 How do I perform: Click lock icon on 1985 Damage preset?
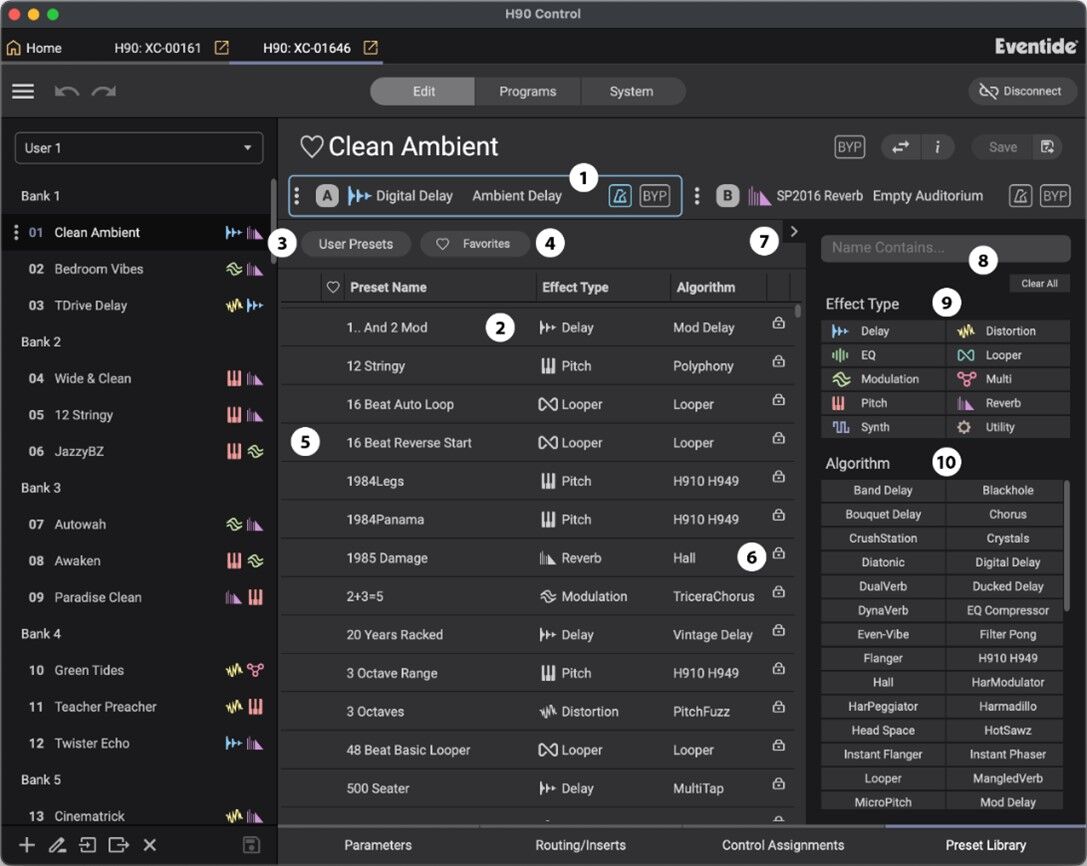click(x=779, y=554)
